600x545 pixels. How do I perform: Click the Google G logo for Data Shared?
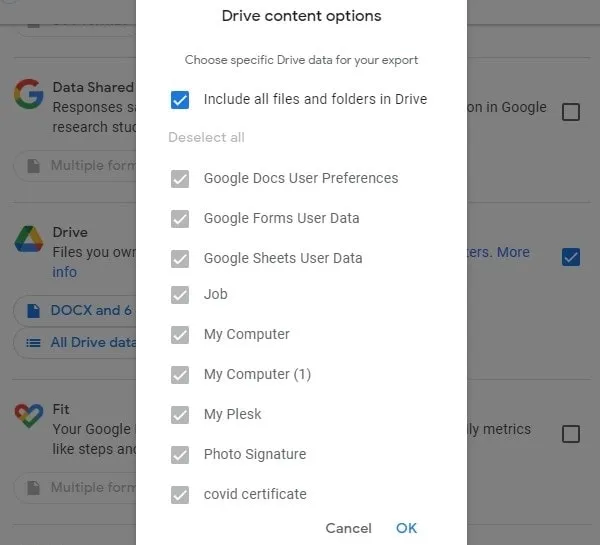[x=29, y=94]
